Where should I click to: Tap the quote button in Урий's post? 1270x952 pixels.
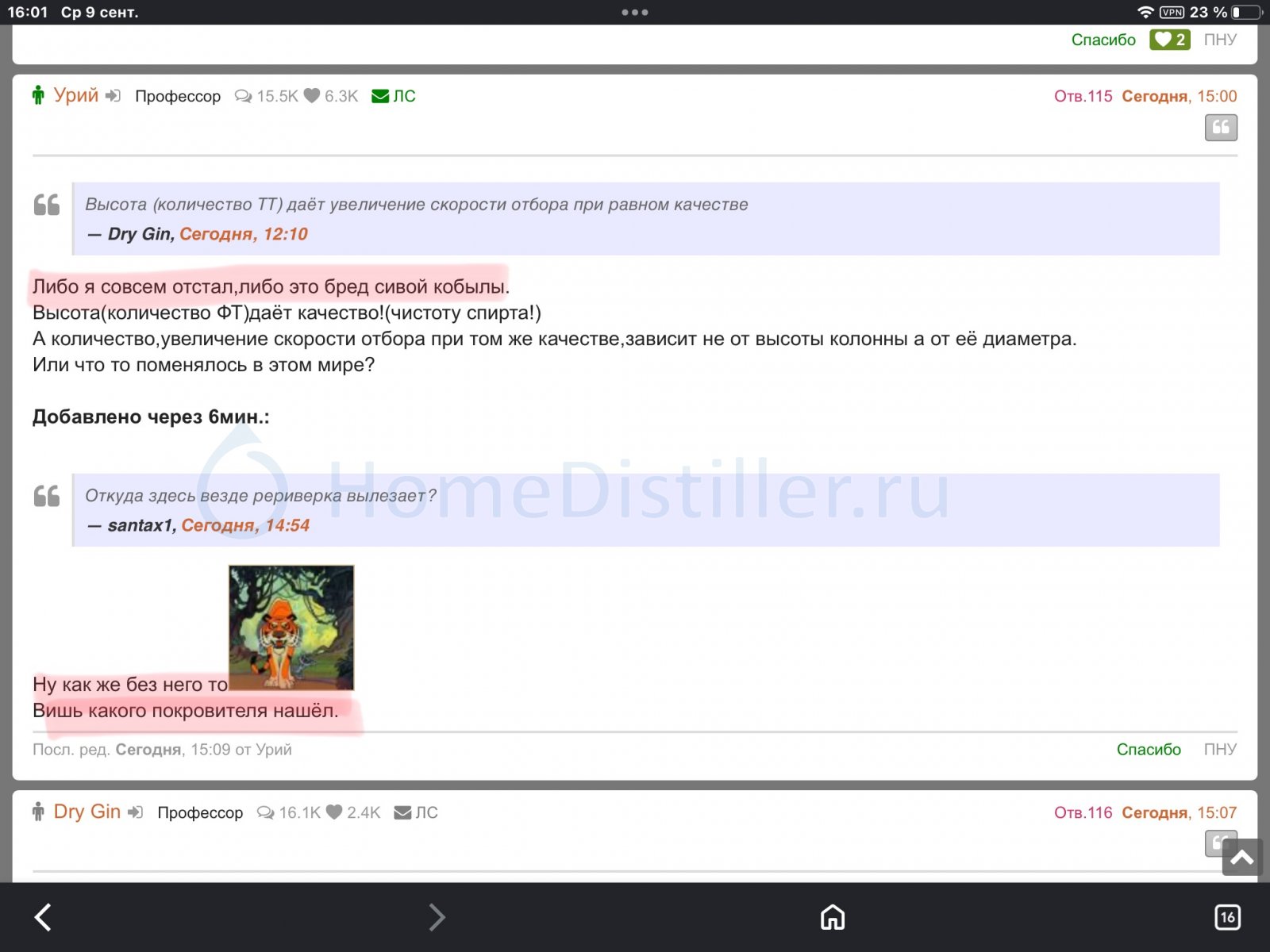(1221, 128)
